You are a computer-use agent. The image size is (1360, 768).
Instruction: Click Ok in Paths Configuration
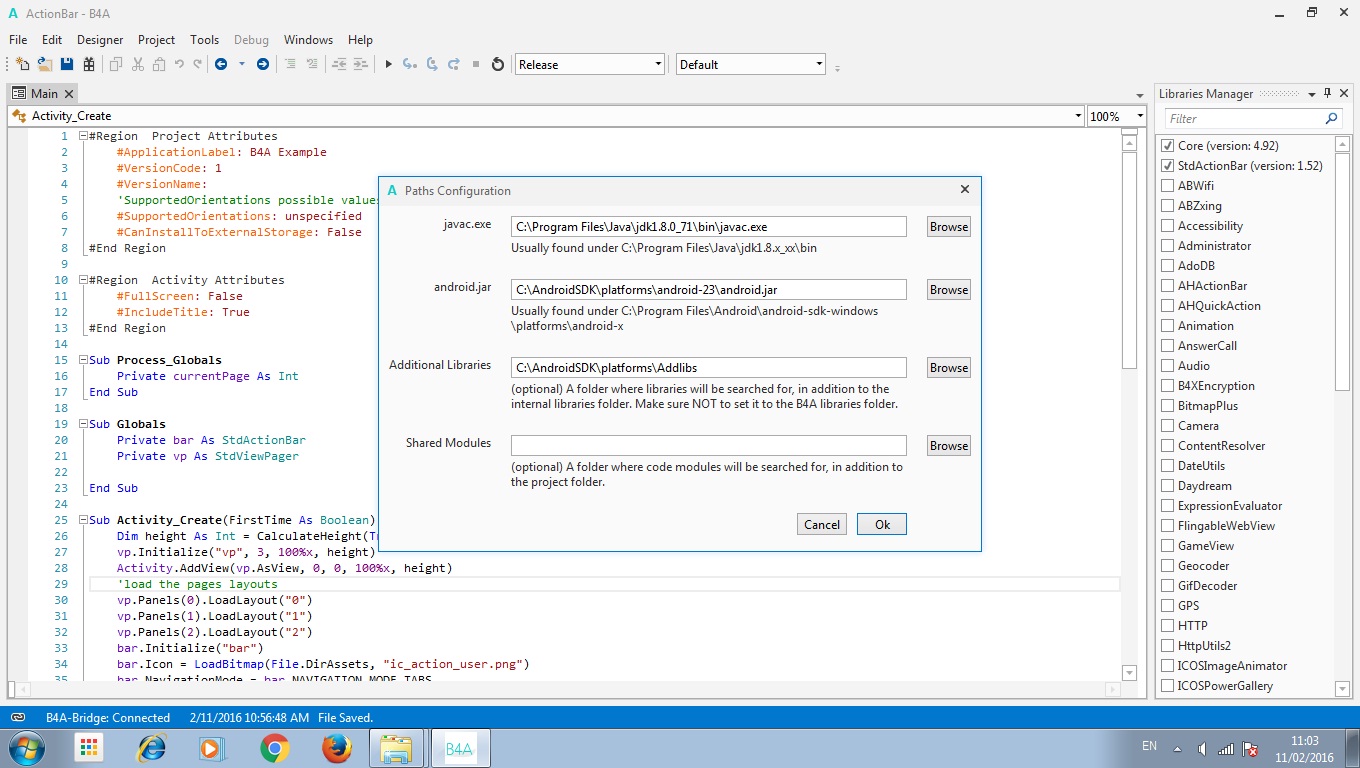tap(882, 524)
